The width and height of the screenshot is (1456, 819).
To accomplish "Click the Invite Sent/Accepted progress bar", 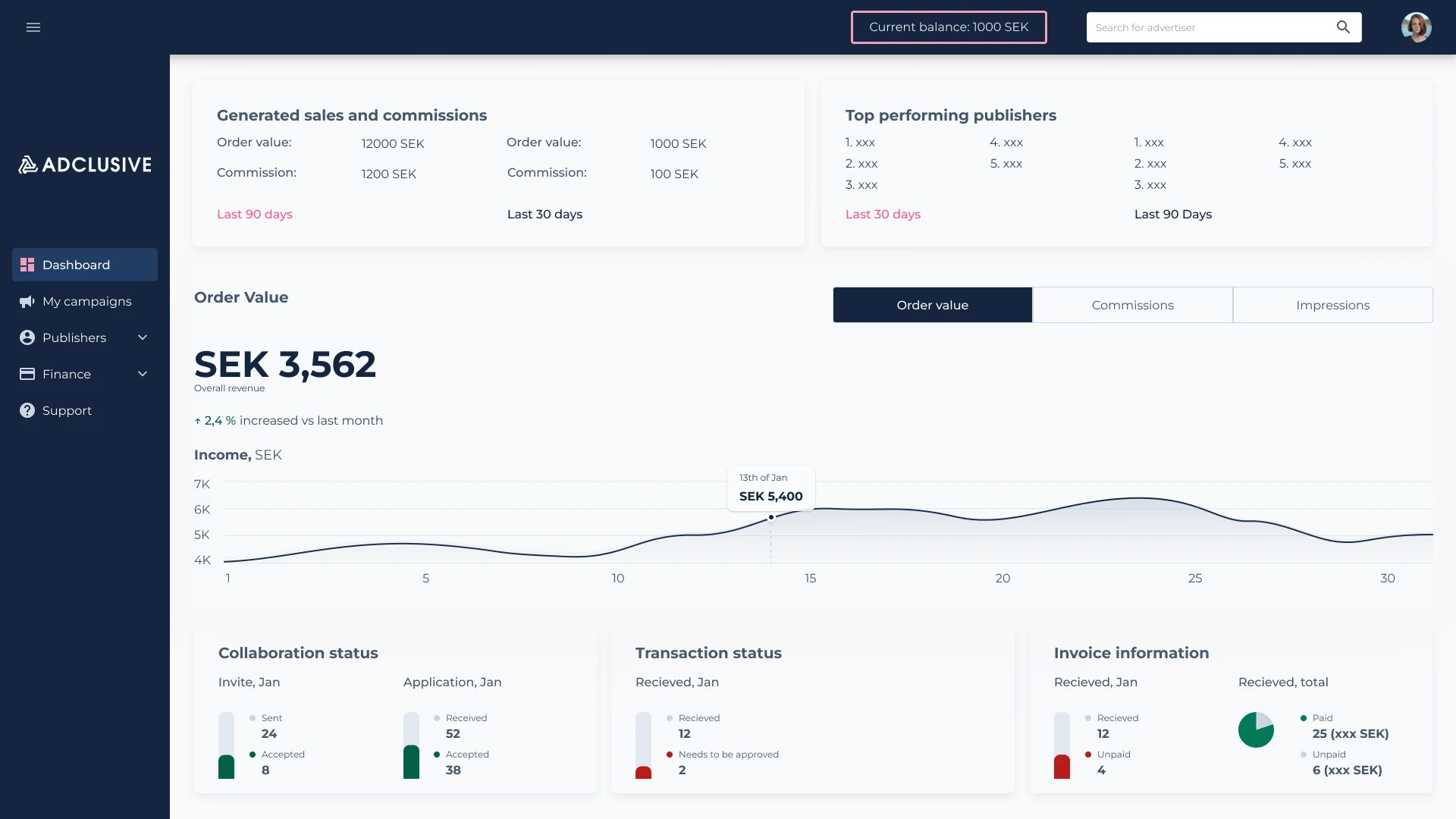I will [226, 745].
